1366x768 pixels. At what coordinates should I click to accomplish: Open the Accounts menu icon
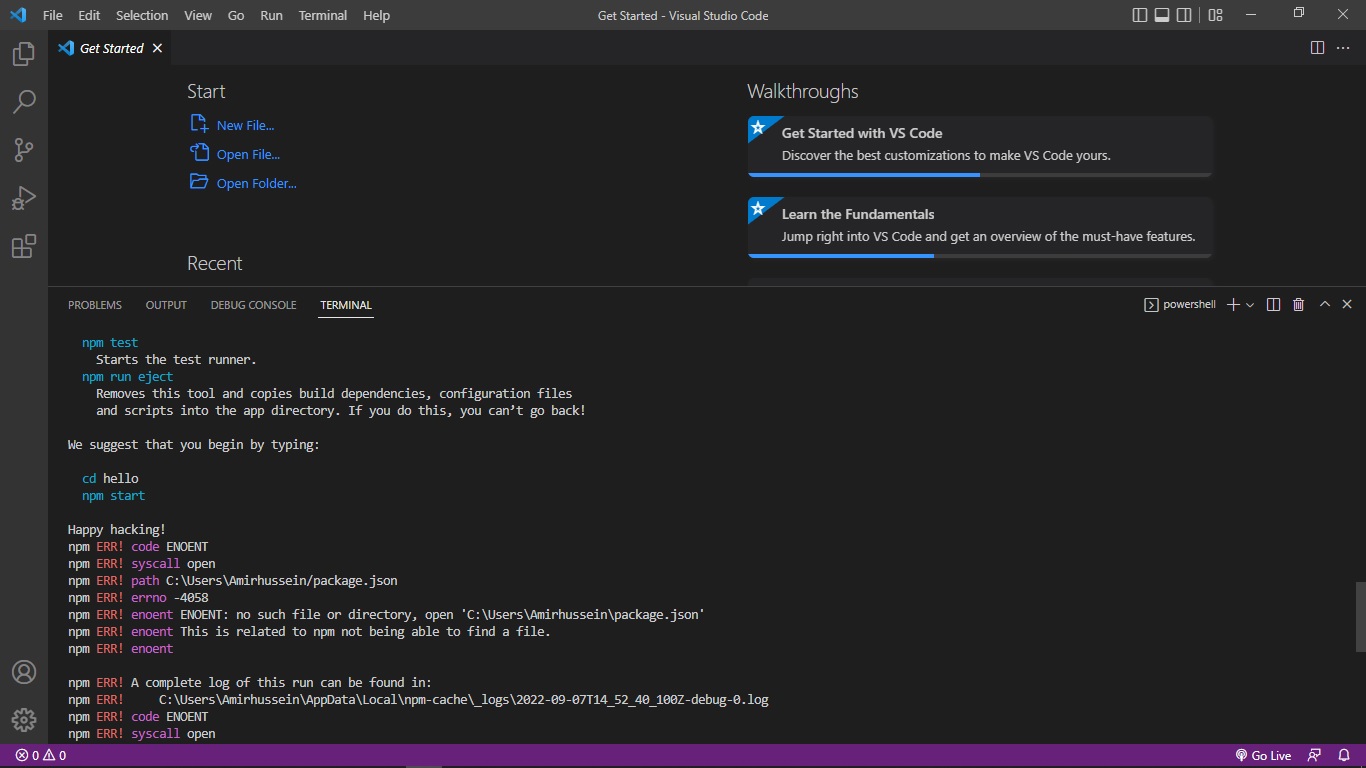[x=24, y=672]
